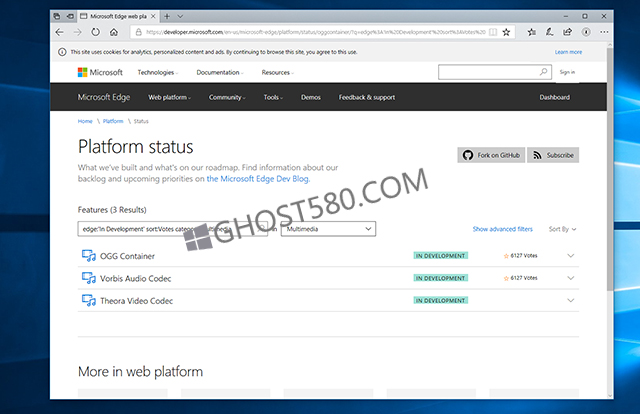
Task: Expand the Technologies menu
Action: coord(158,72)
